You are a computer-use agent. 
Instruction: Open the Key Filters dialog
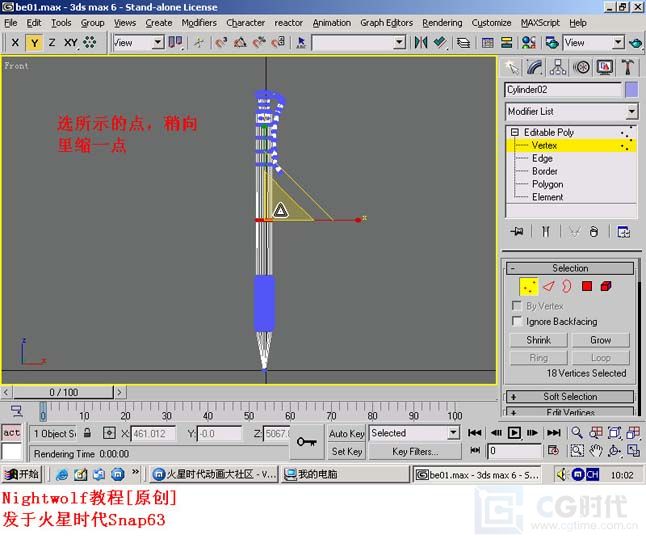tap(414, 452)
